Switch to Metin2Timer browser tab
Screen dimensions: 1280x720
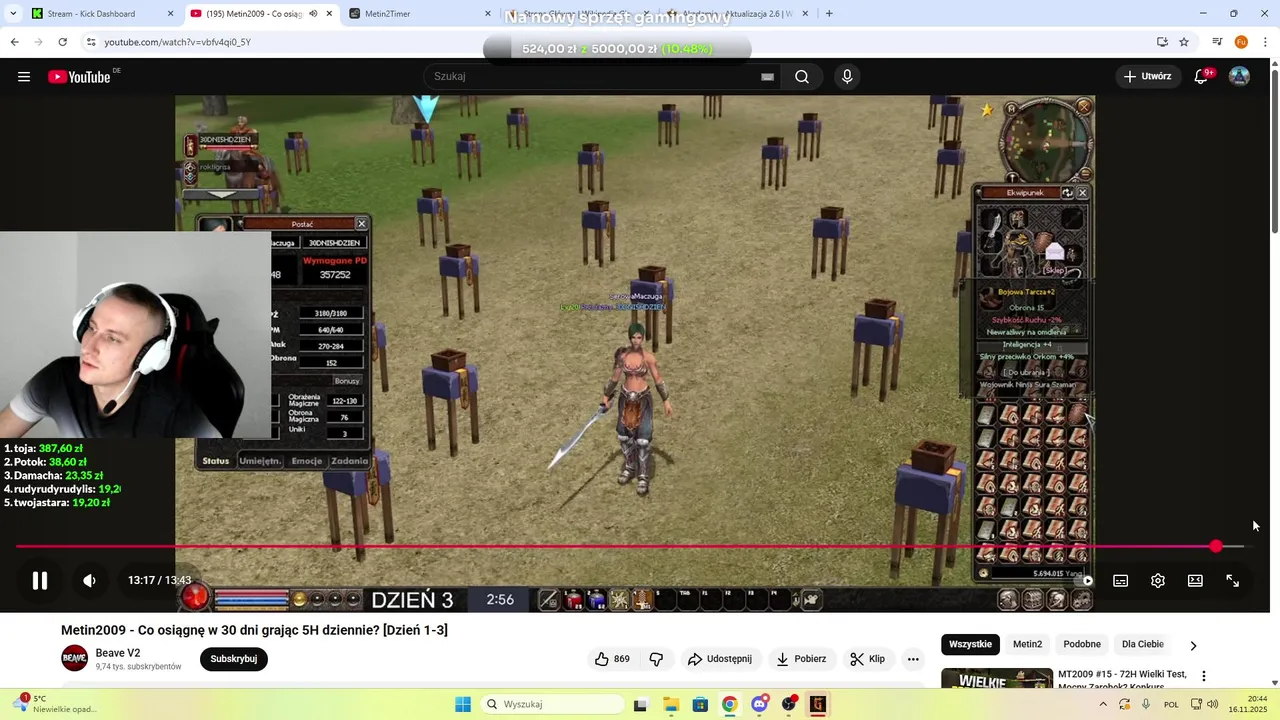pyautogui.click(x=420, y=14)
